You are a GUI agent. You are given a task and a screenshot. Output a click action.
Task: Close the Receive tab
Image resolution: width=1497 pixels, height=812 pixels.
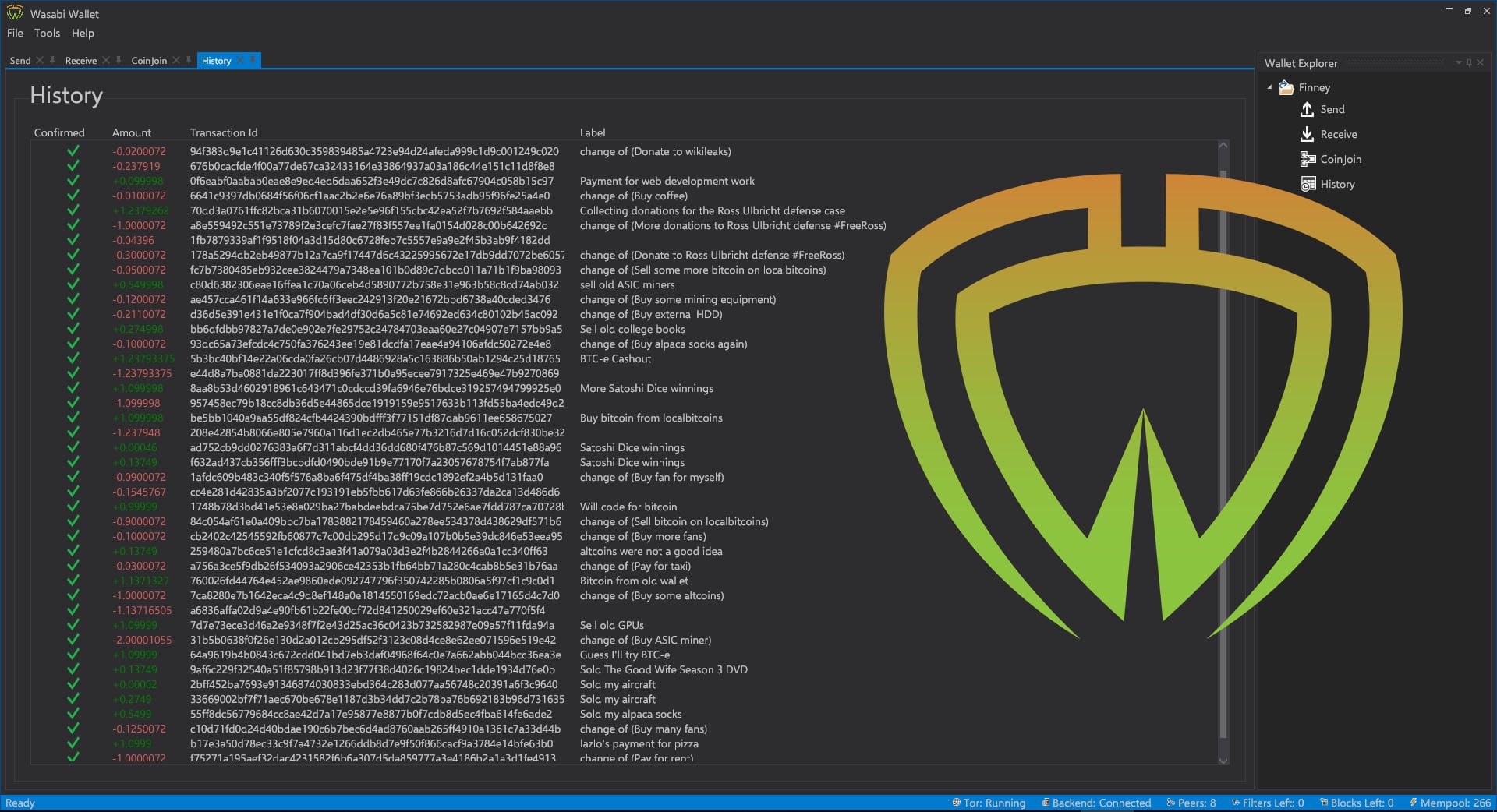[106, 60]
